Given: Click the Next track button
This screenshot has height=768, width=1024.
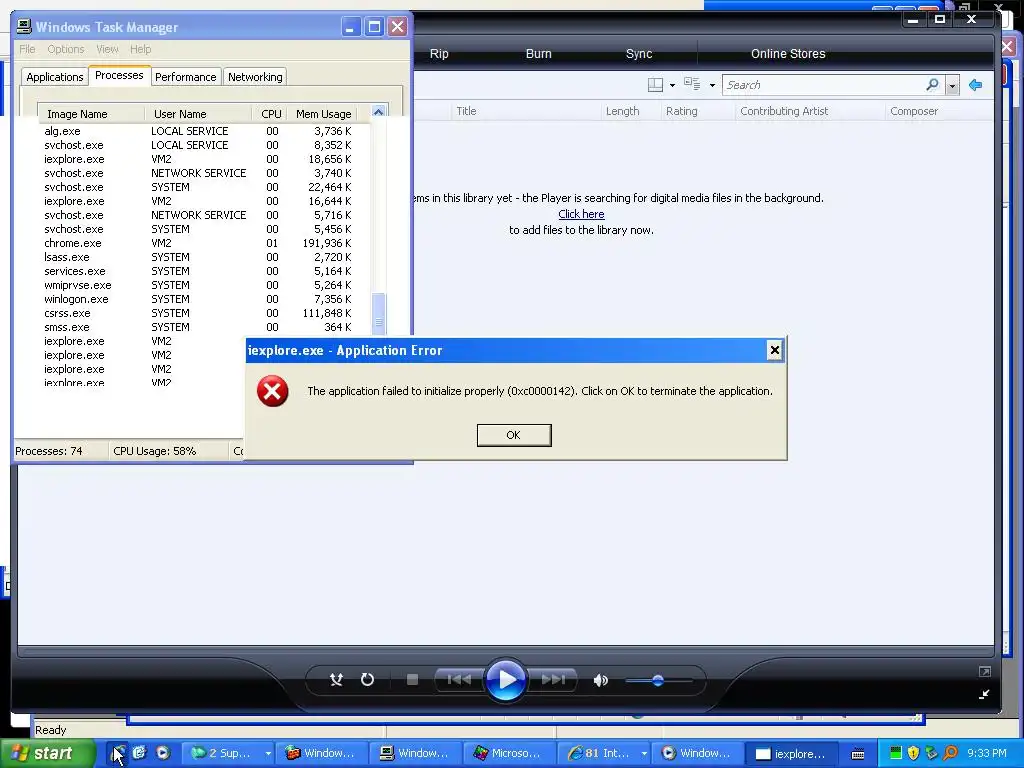Looking at the screenshot, I should [553, 680].
